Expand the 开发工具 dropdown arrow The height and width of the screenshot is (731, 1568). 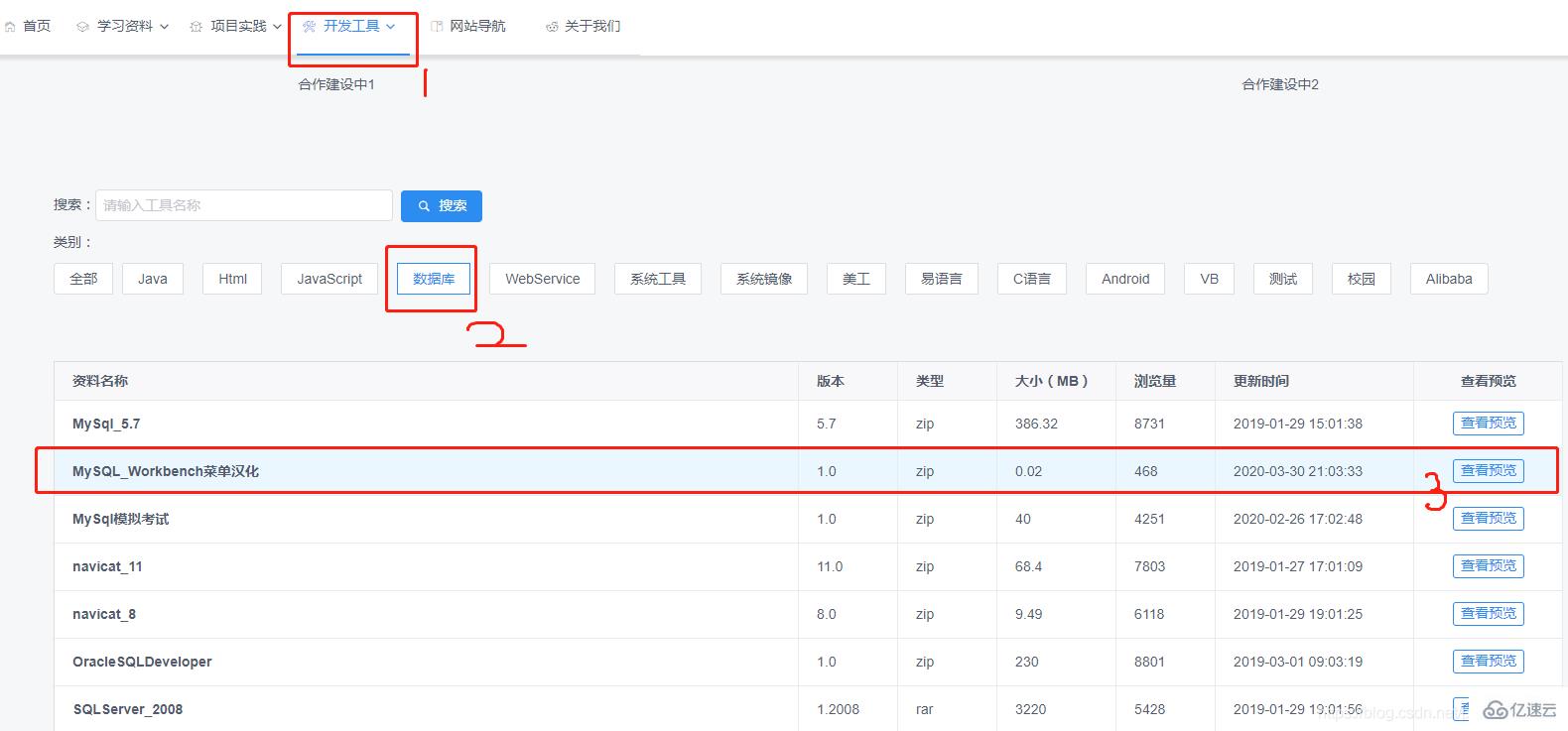click(x=391, y=27)
